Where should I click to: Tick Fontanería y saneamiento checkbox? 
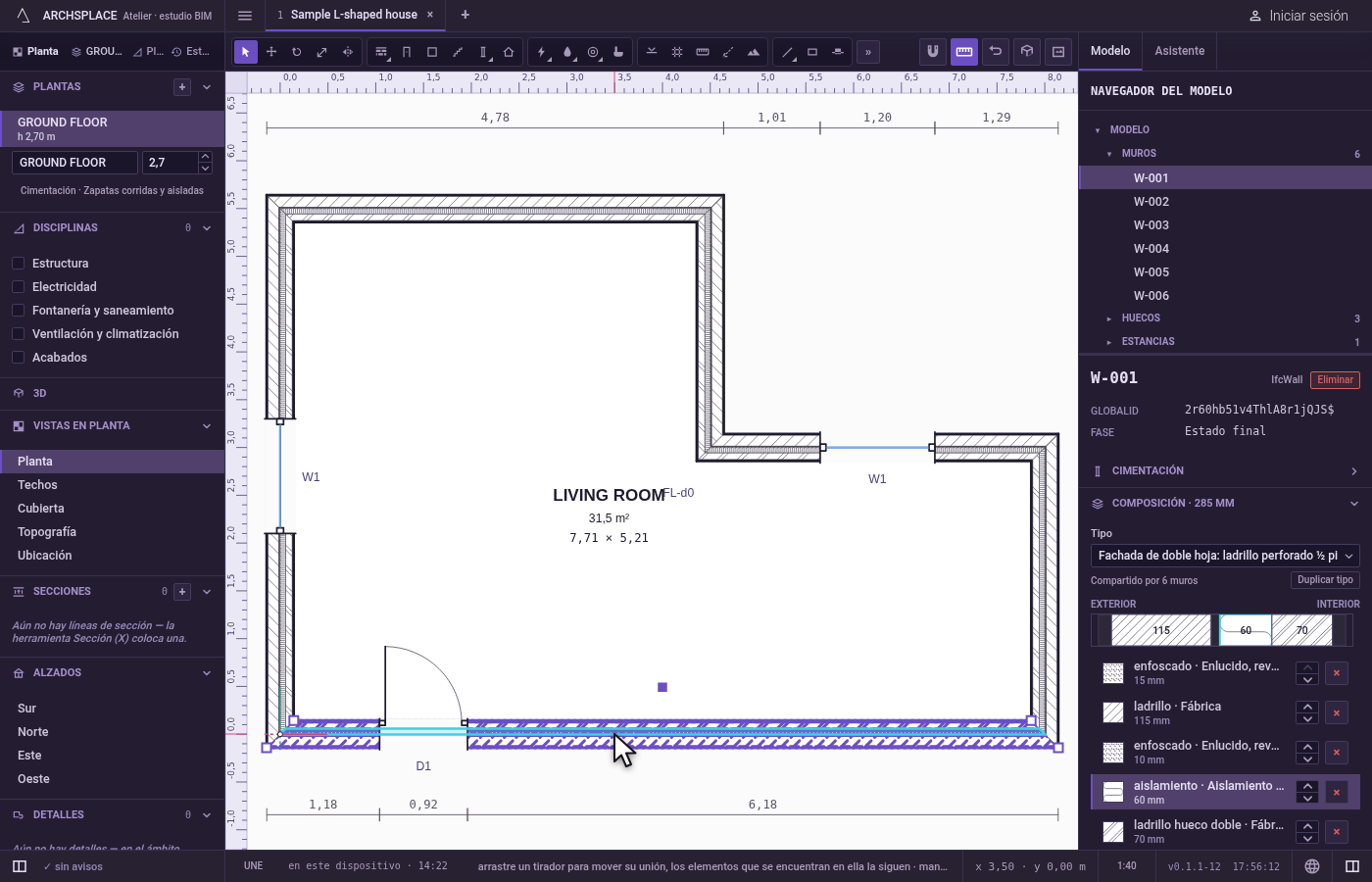click(18, 310)
